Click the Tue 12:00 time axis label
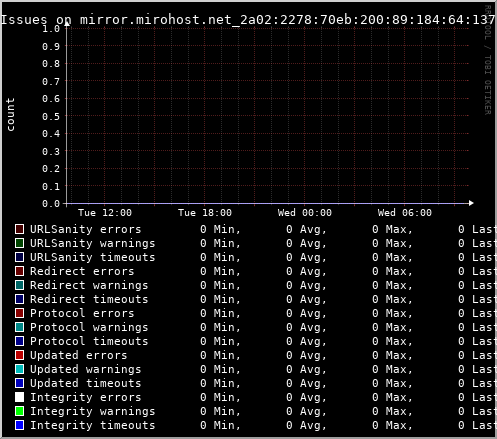 pos(105,213)
